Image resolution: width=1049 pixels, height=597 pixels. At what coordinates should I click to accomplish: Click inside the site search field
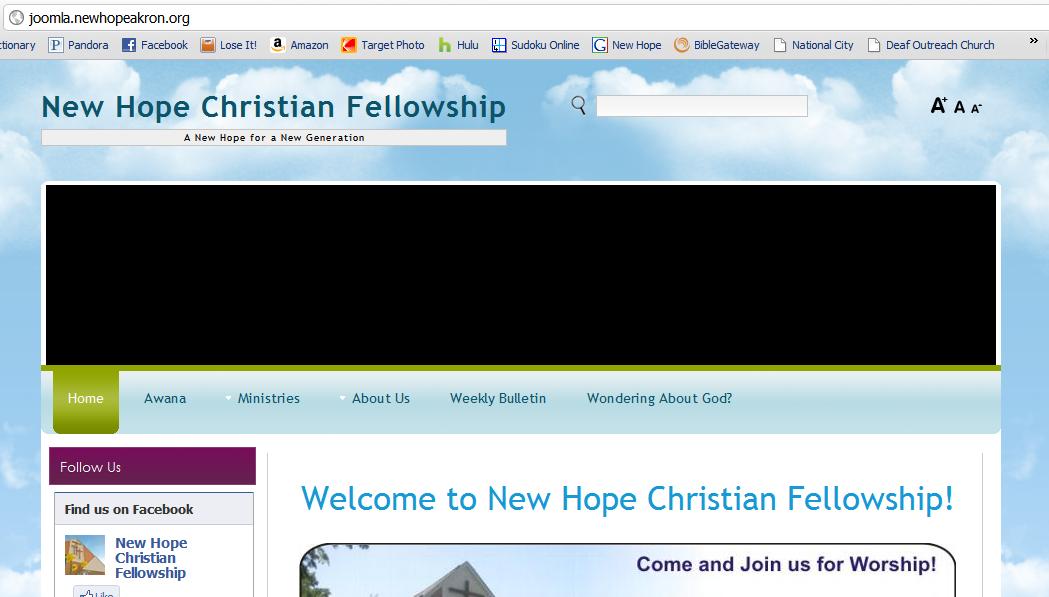coord(702,106)
